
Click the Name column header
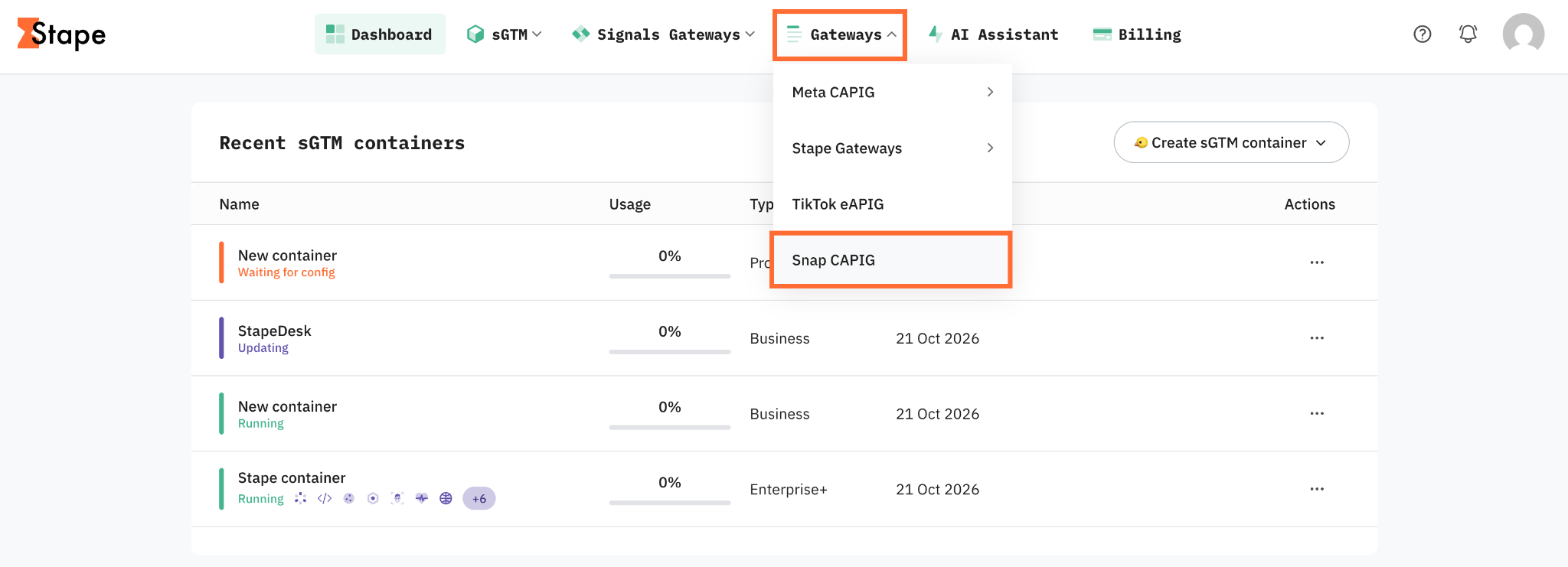tap(239, 204)
